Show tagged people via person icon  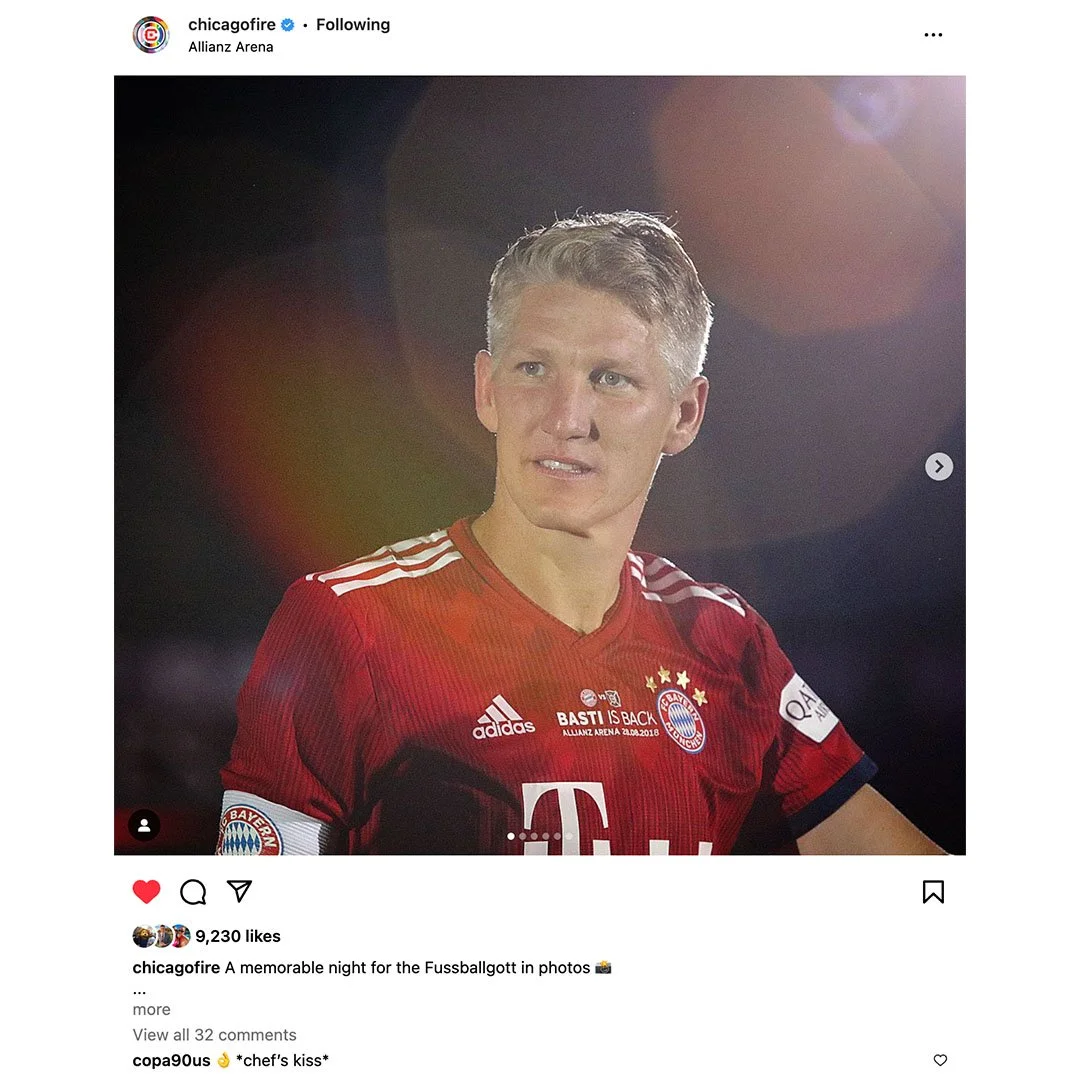coord(144,824)
